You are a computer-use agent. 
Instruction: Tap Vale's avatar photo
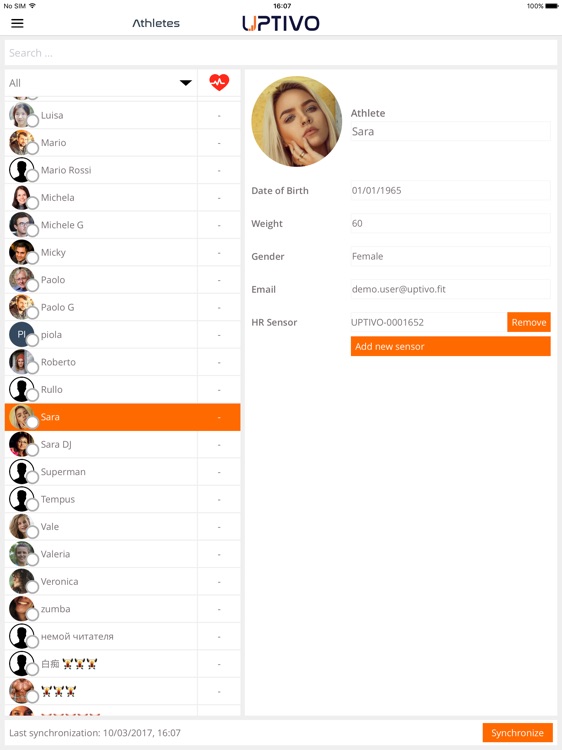22,527
